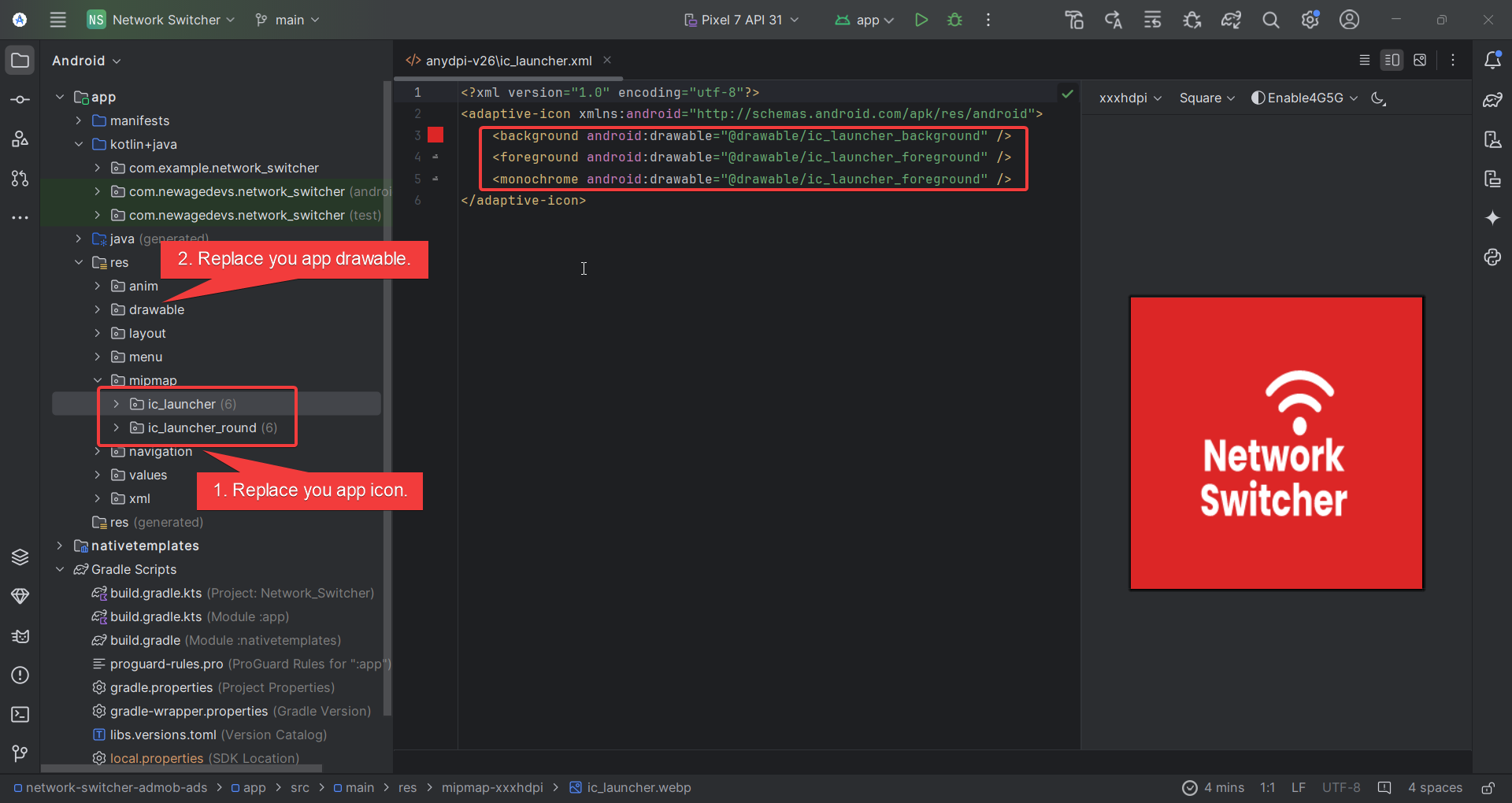Open the app run configuration dropdown

865,20
